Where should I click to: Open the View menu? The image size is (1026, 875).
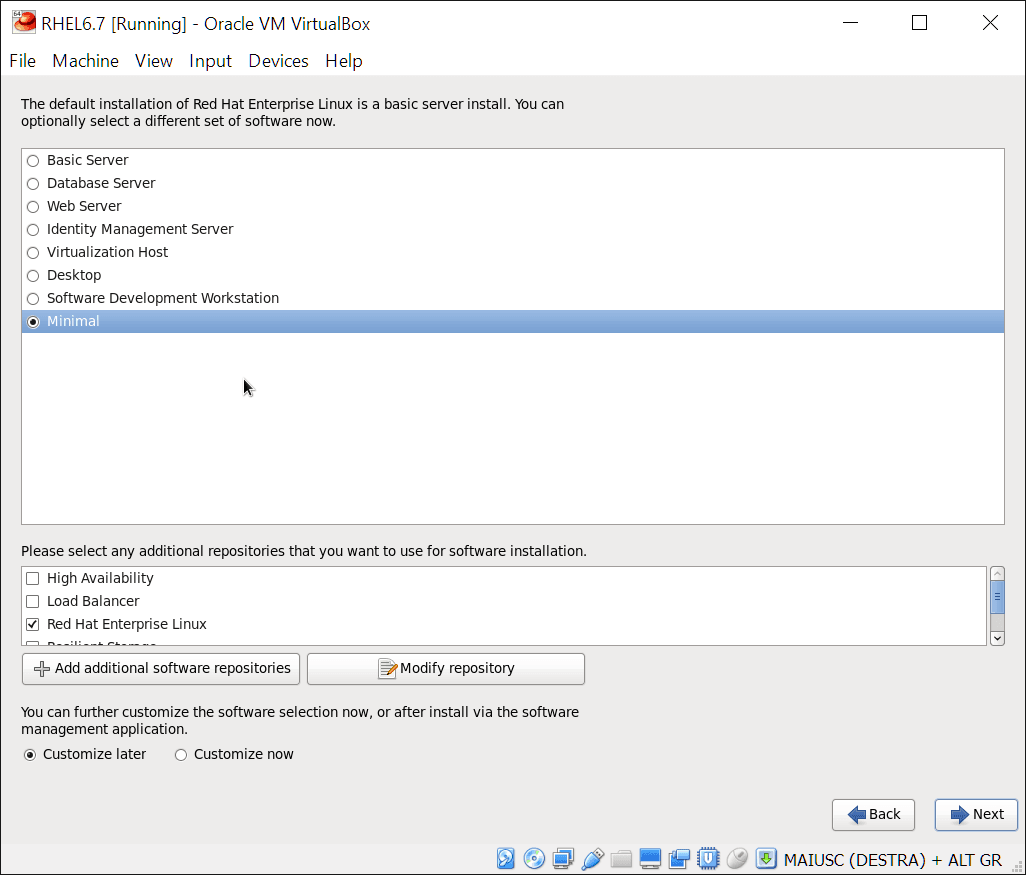click(x=154, y=61)
